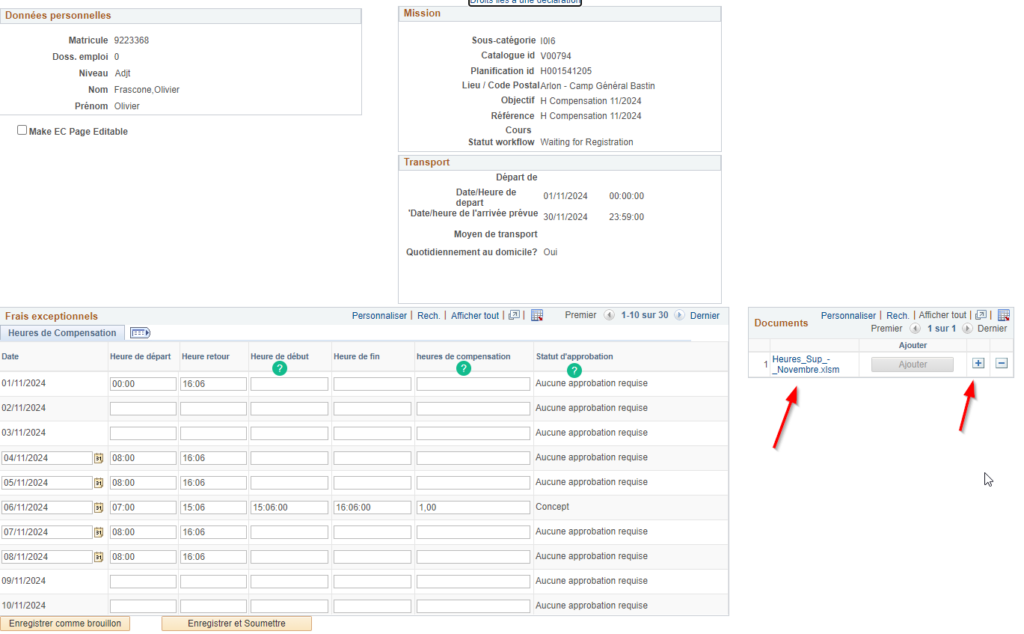Open calendar picker for 04/11/2024 date
This screenshot has height=634, width=1024.
pos(99,458)
